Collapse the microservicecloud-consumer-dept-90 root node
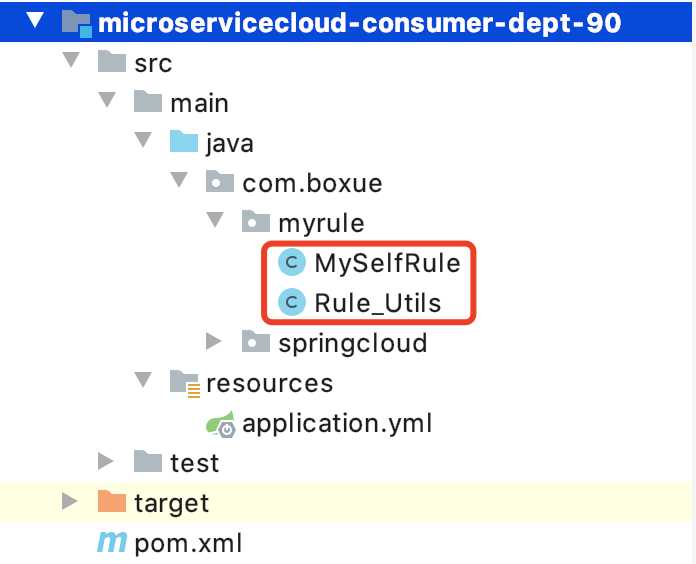Image resolution: width=696 pixels, height=564 pixels. [35, 20]
